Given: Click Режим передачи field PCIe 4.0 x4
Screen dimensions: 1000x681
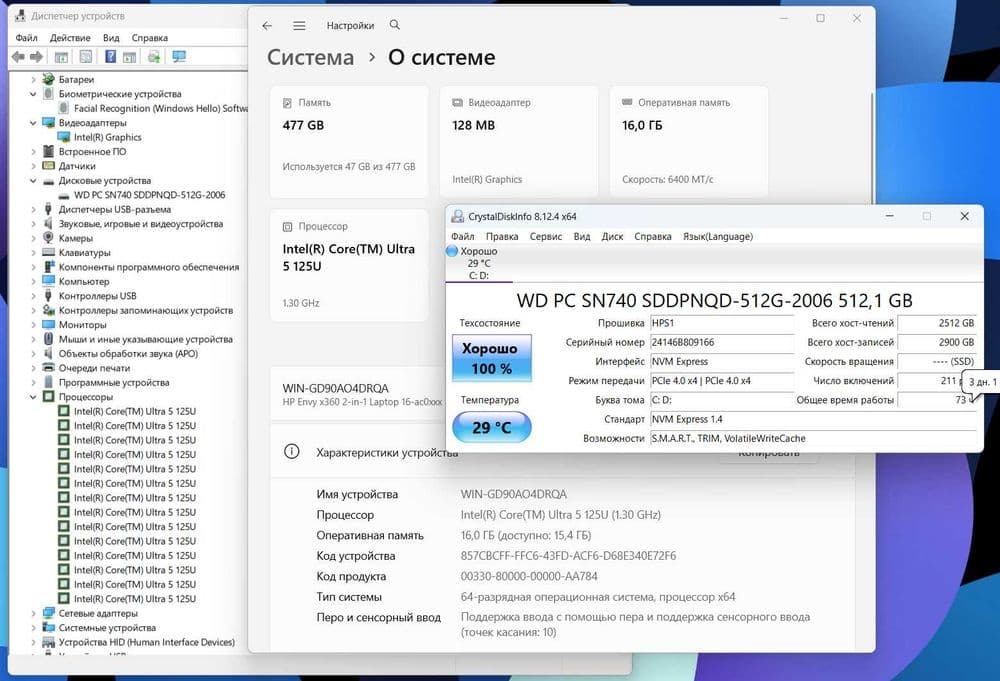Looking at the screenshot, I should tap(722, 381).
